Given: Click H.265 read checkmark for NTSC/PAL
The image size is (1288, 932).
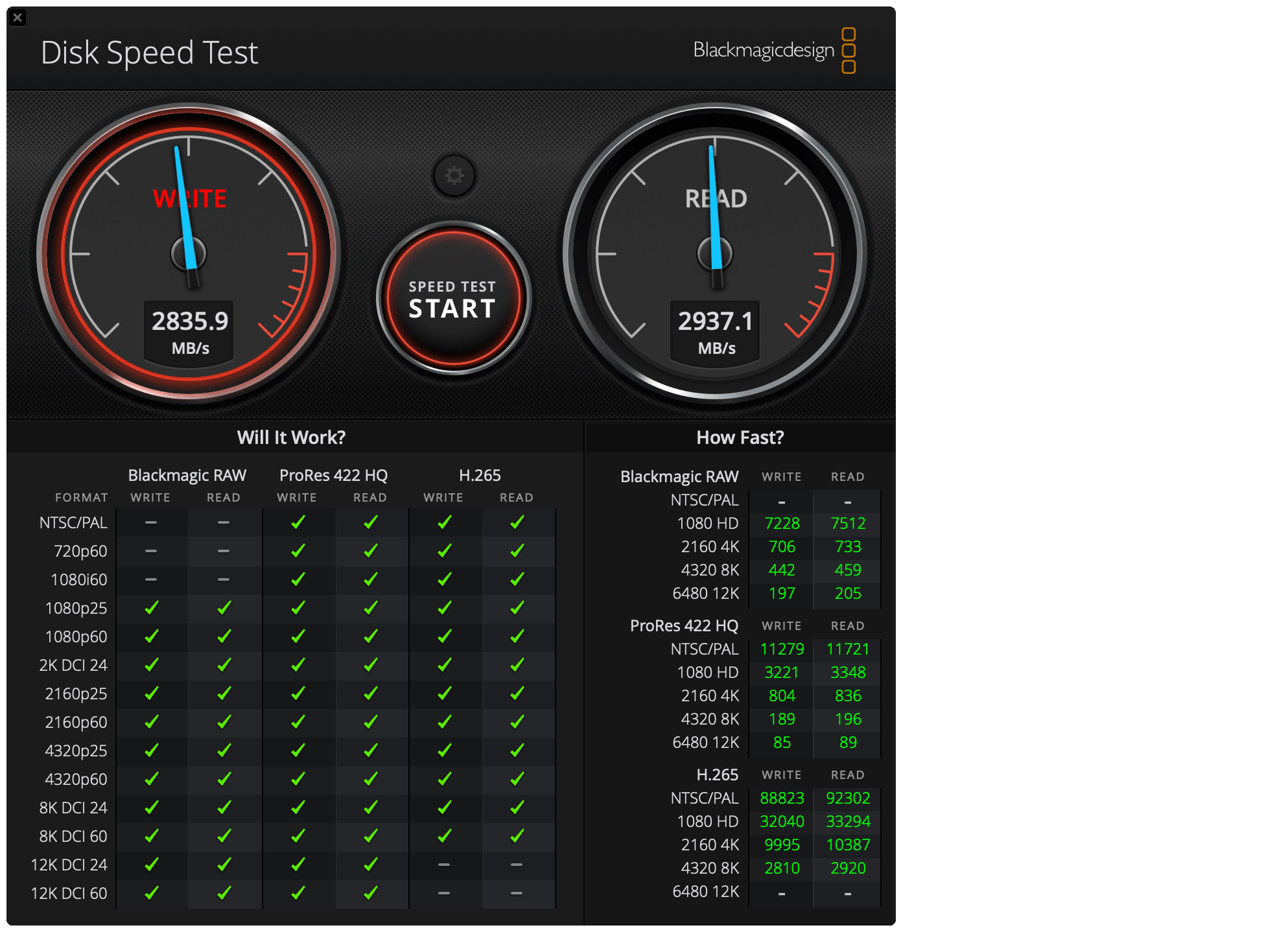Looking at the screenshot, I should click(x=517, y=522).
